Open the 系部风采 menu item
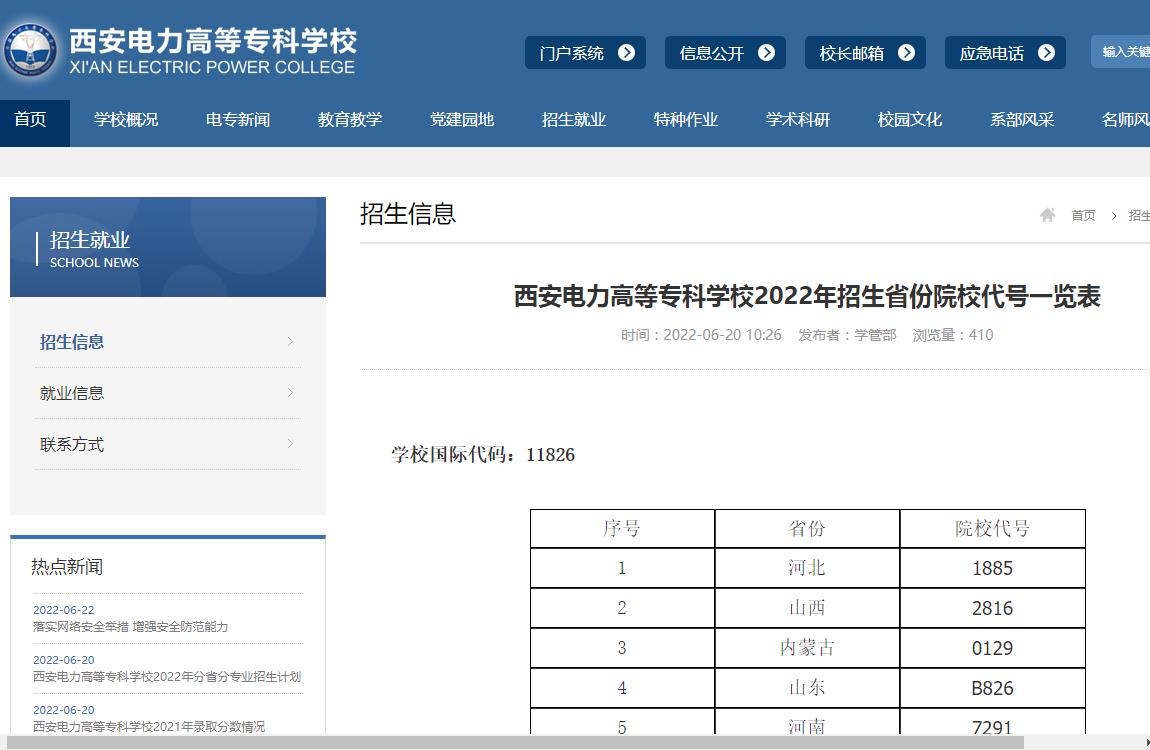Image resolution: width=1150 pixels, height=750 pixels. 1022,120
